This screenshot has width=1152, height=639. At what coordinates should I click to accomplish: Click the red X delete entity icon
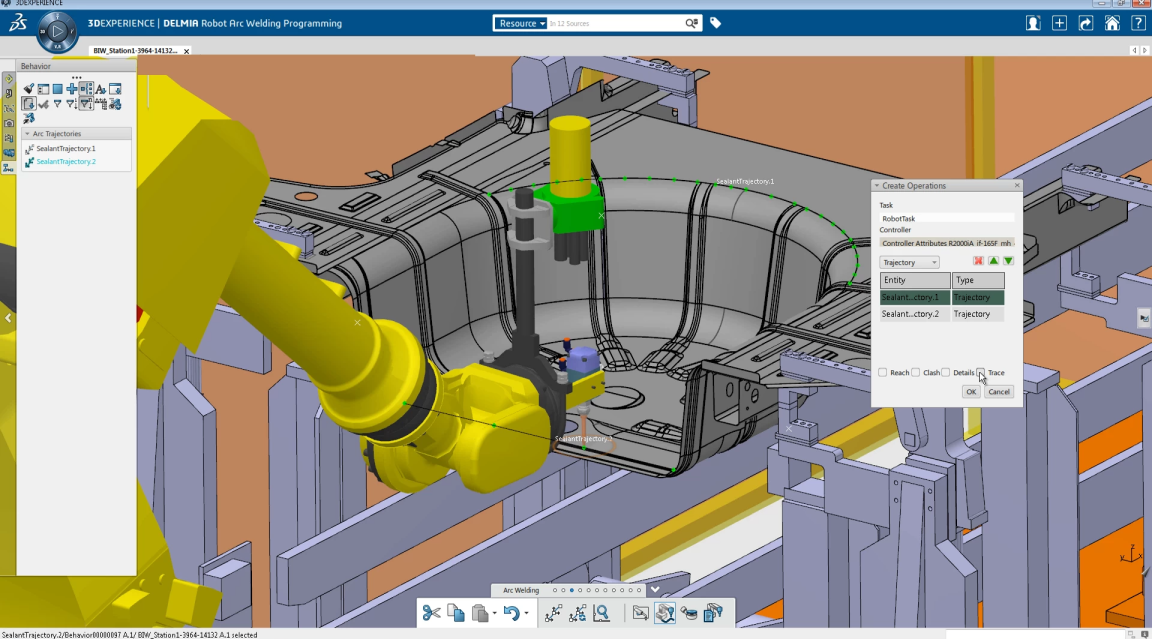pyautogui.click(x=978, y=261)
